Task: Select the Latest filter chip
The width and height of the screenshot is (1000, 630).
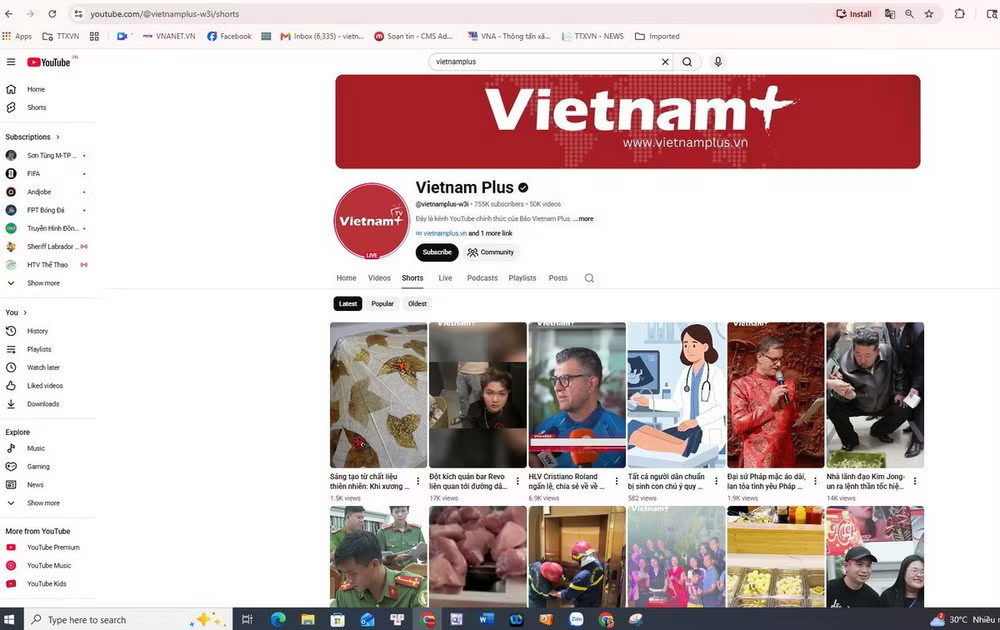Action: [x=348, y=304]
